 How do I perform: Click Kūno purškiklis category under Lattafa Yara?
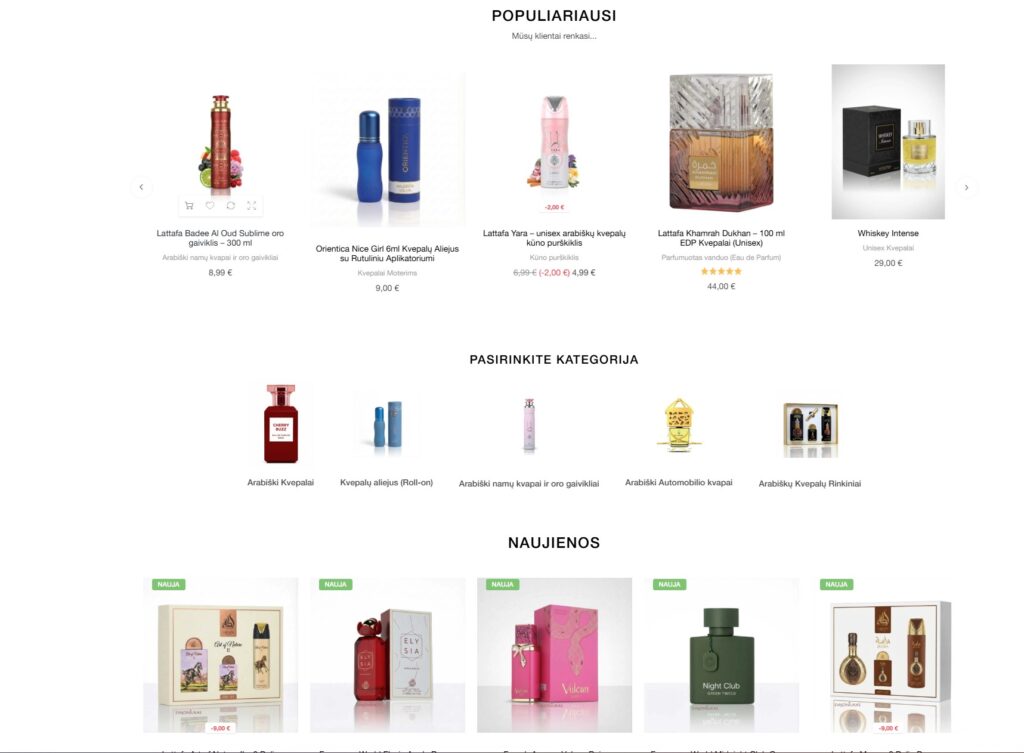554,257
